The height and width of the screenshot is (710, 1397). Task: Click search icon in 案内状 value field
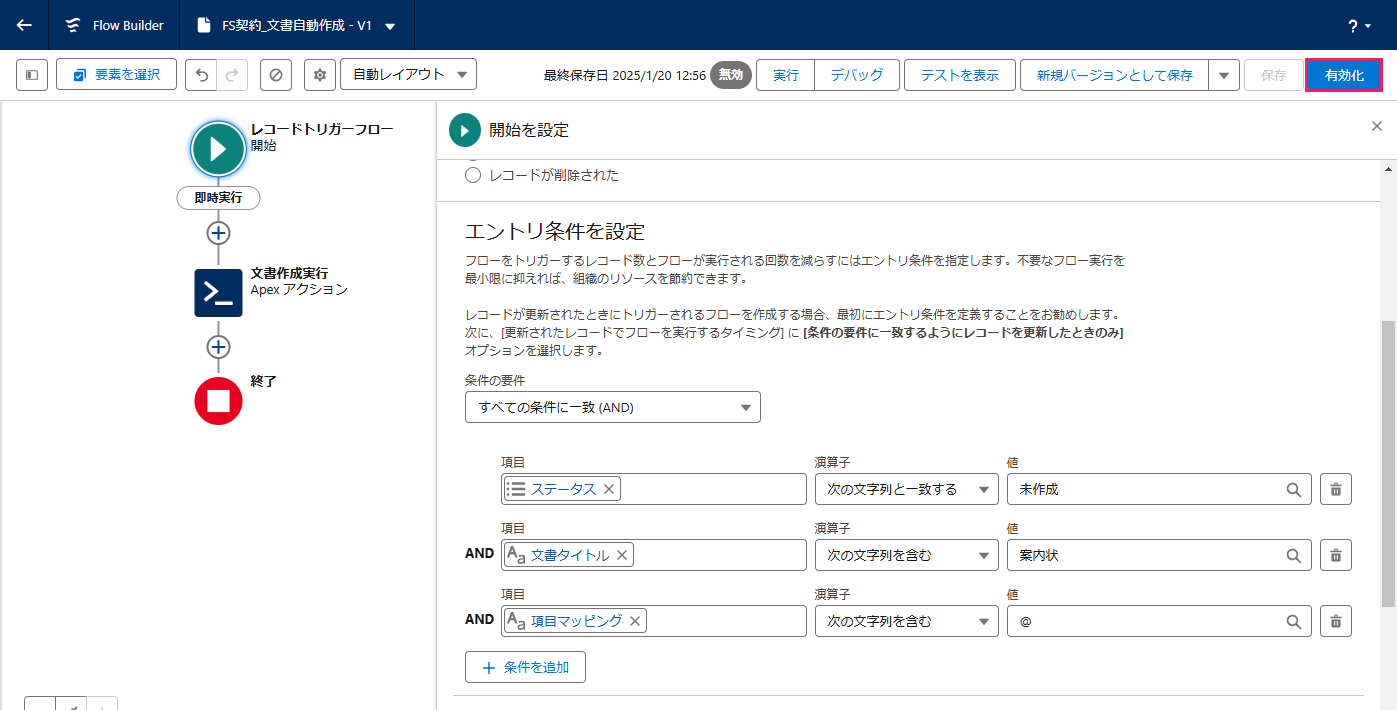1293,556
